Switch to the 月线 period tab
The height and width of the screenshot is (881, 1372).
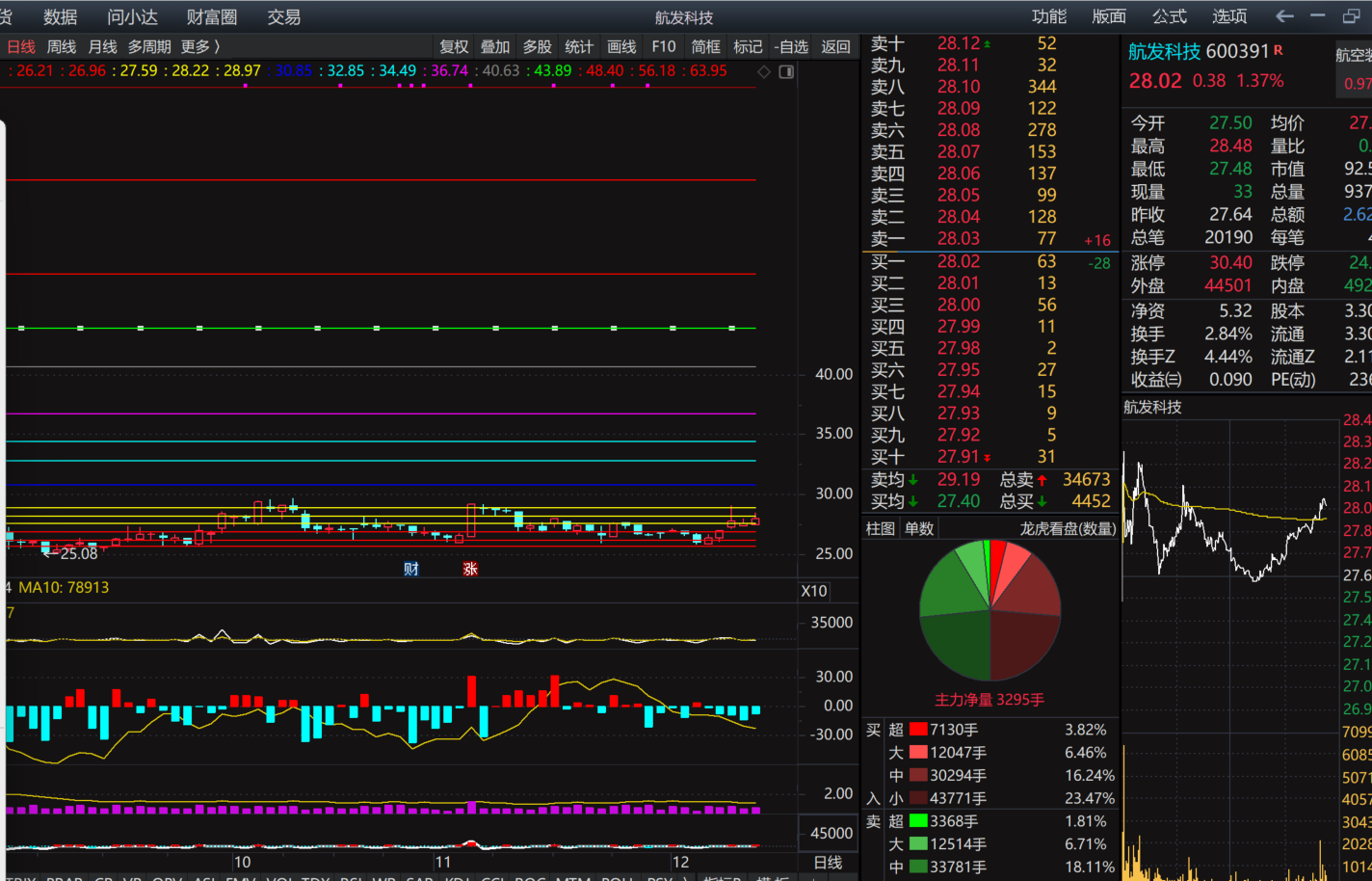(102, 46)
